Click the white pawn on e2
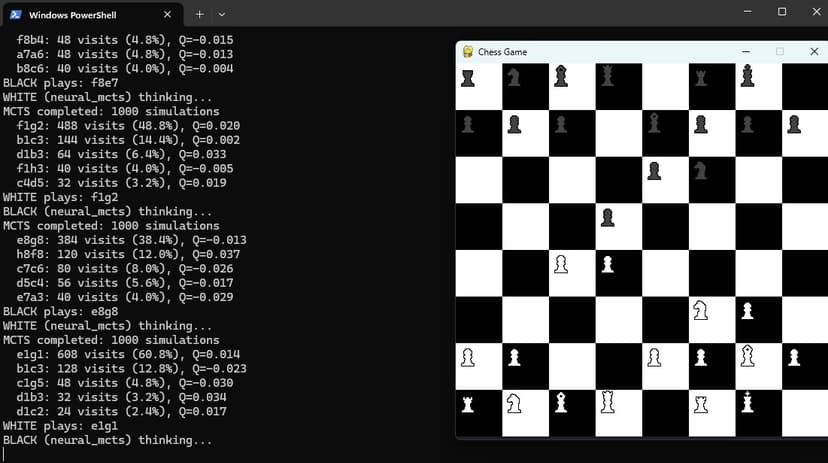 (x=654, y=357)
